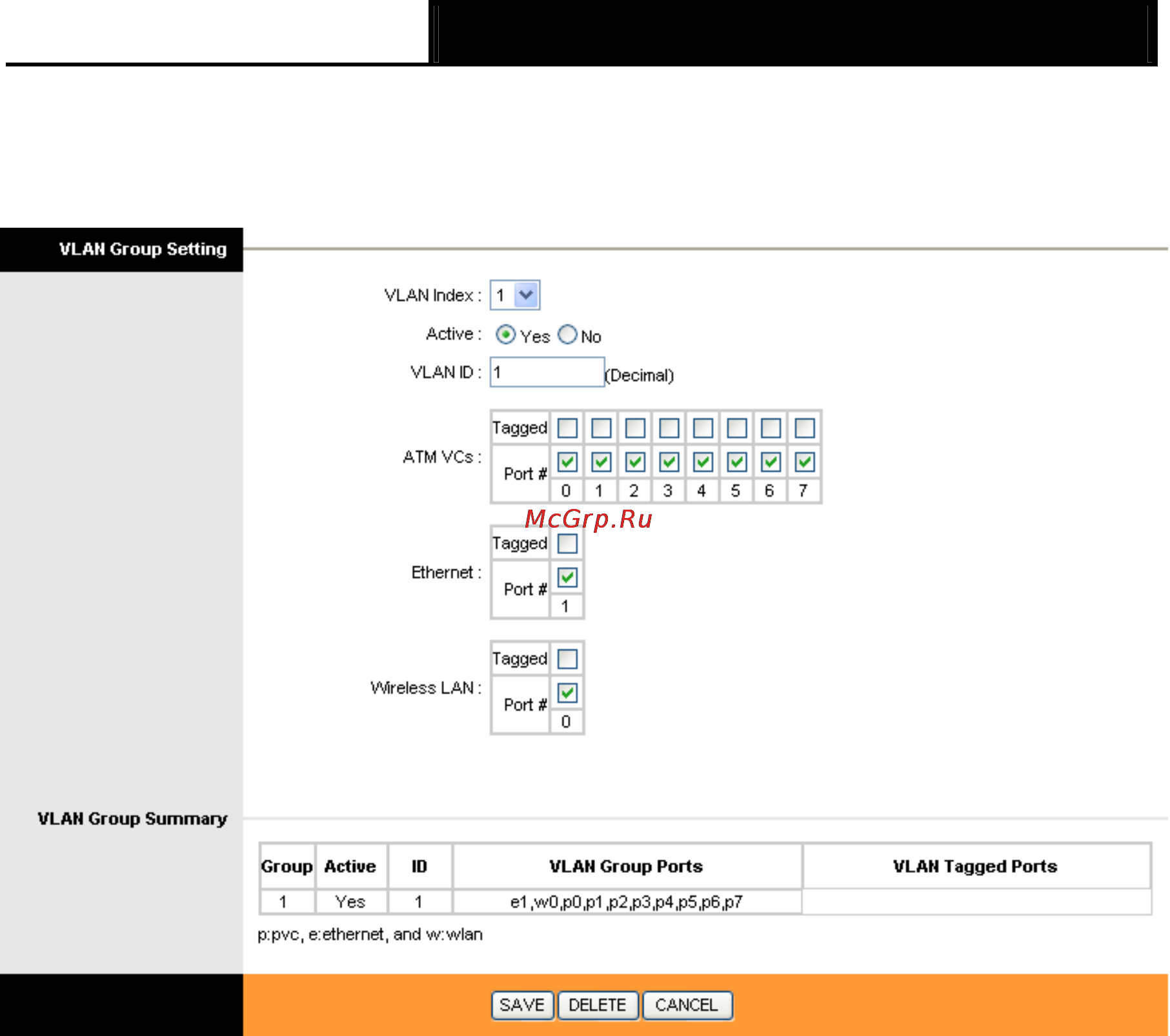1170x1036 pixels.
Task: Uncheck ATM VC Port # 5 membership checkbox
Action: point(737,462)
